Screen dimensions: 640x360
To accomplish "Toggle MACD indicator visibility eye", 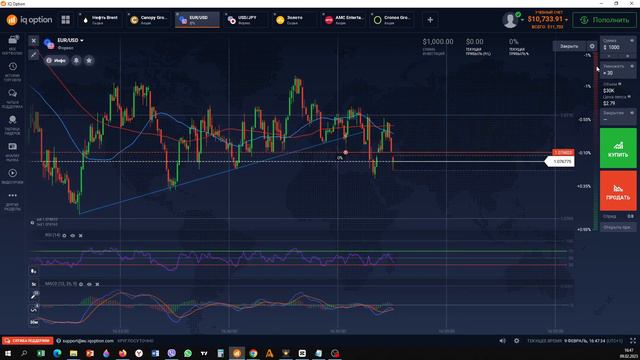I will [89, 284].
